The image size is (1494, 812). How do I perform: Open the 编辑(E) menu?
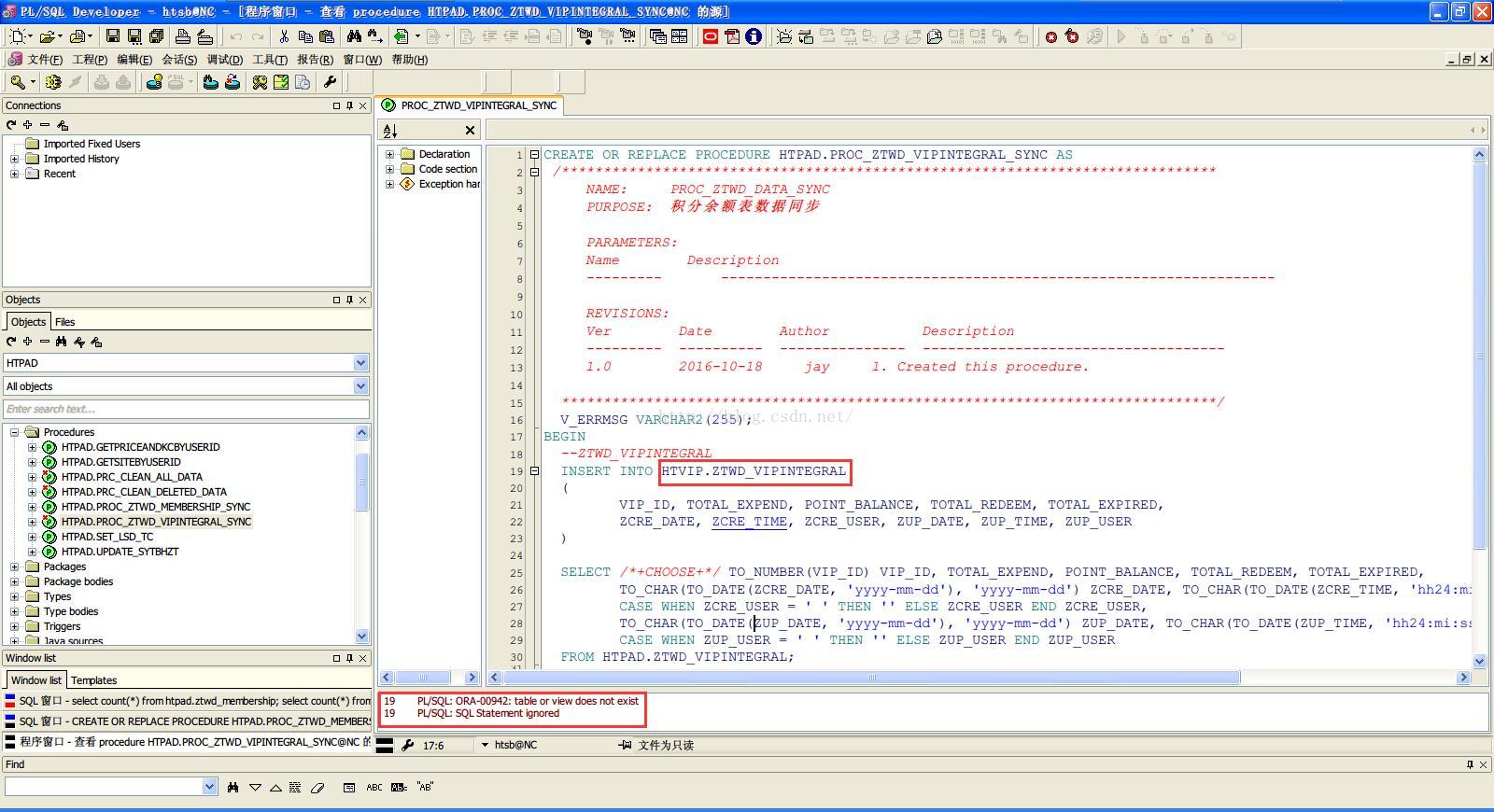134,60
